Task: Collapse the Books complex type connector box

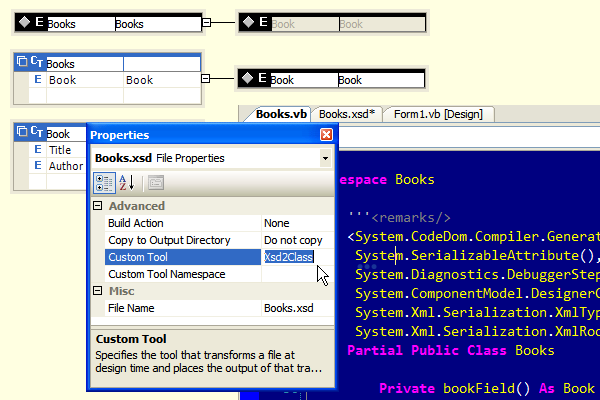Action: [x=205, y=78]
